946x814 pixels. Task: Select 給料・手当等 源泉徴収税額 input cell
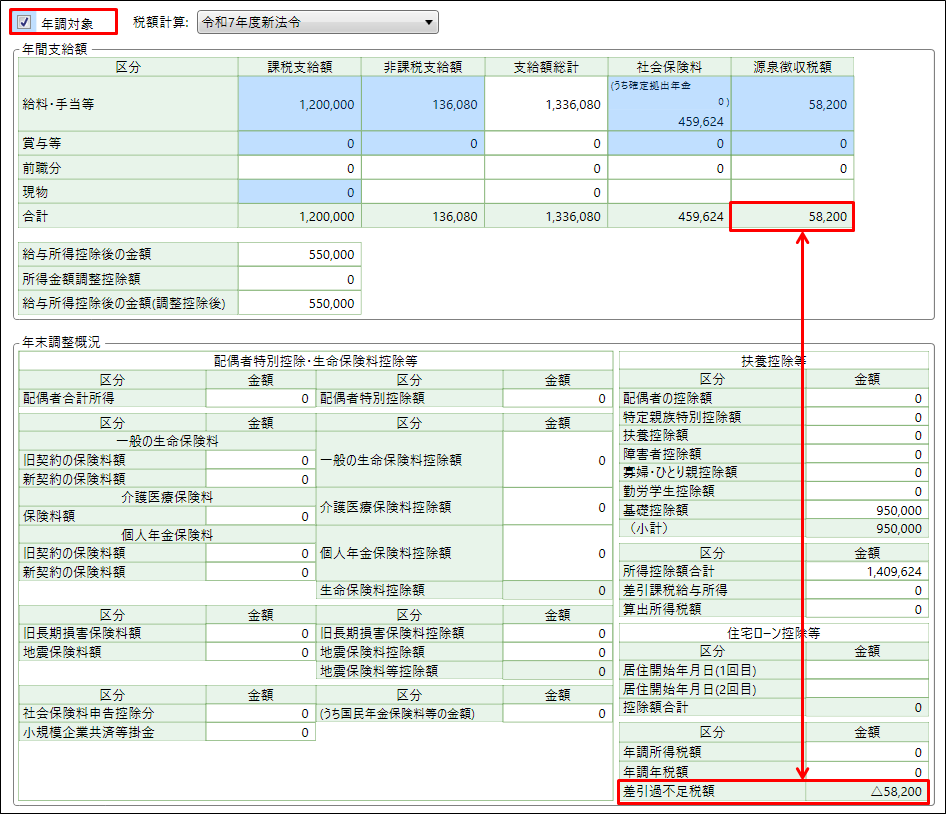[x=792, y=104]
